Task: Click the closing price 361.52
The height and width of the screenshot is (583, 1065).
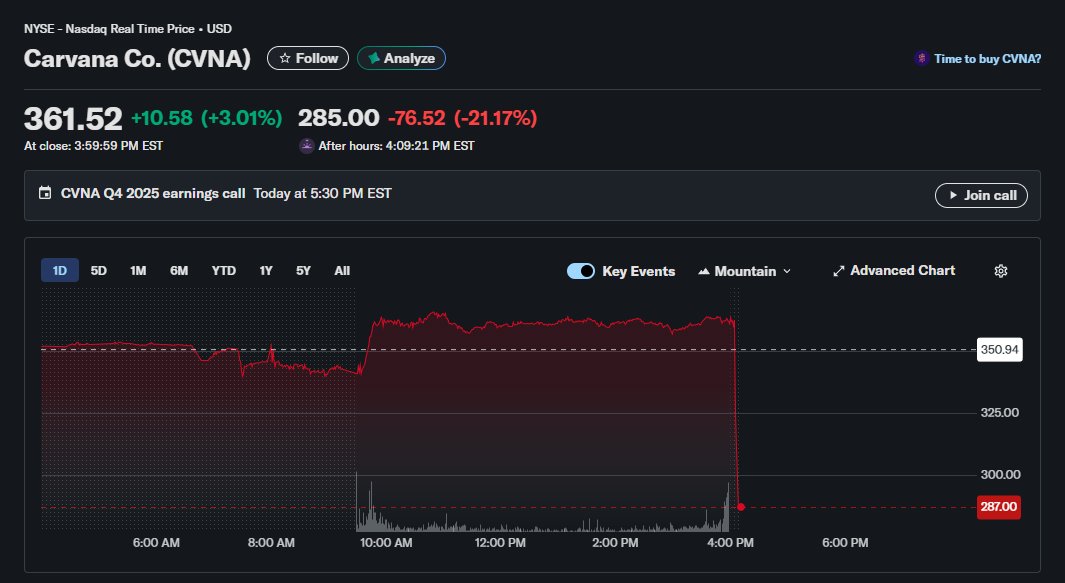Action: [x=73, y=119]
